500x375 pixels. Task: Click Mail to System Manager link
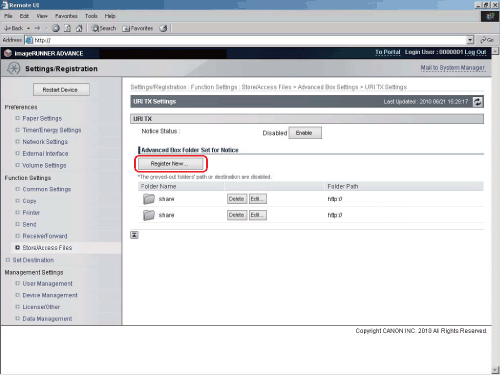point(452,68)
